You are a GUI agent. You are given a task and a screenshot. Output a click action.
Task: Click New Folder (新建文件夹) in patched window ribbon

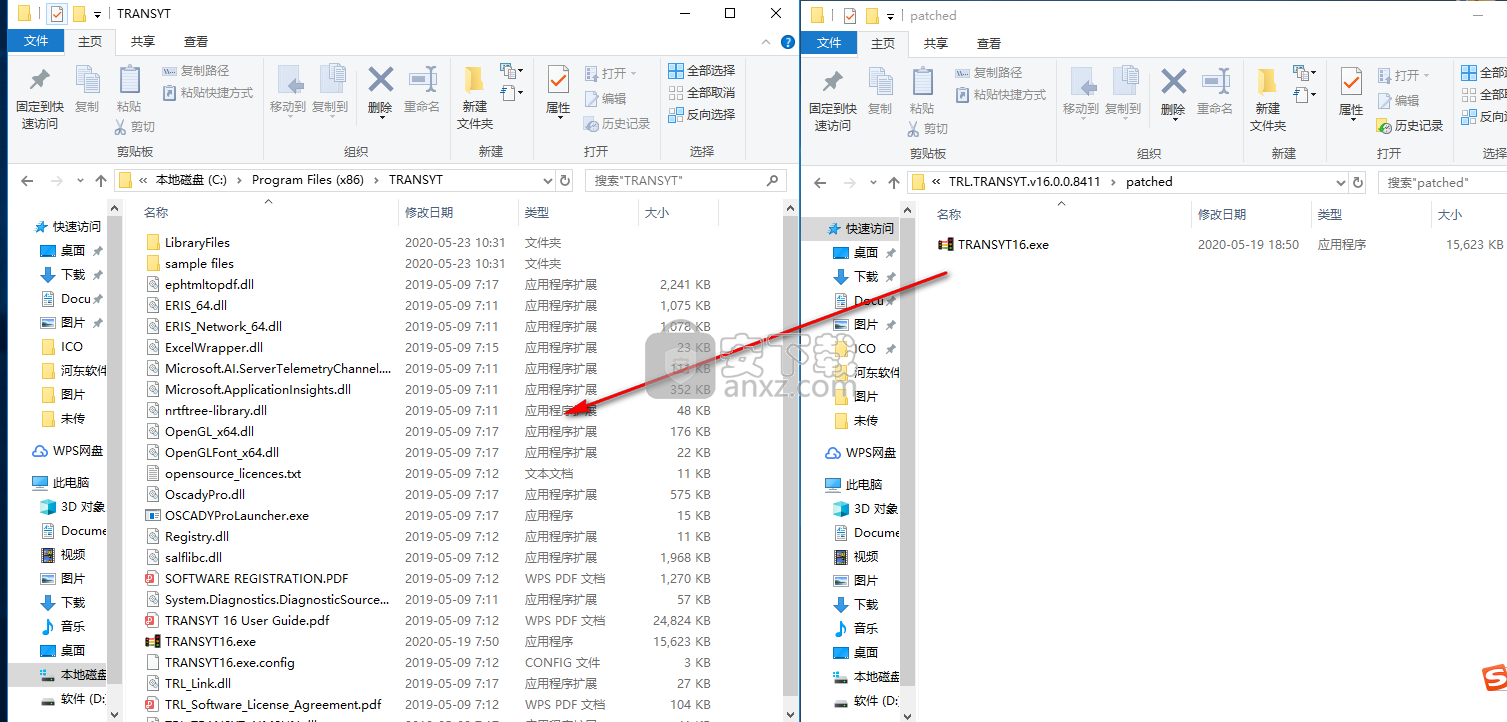point(1268,100)
